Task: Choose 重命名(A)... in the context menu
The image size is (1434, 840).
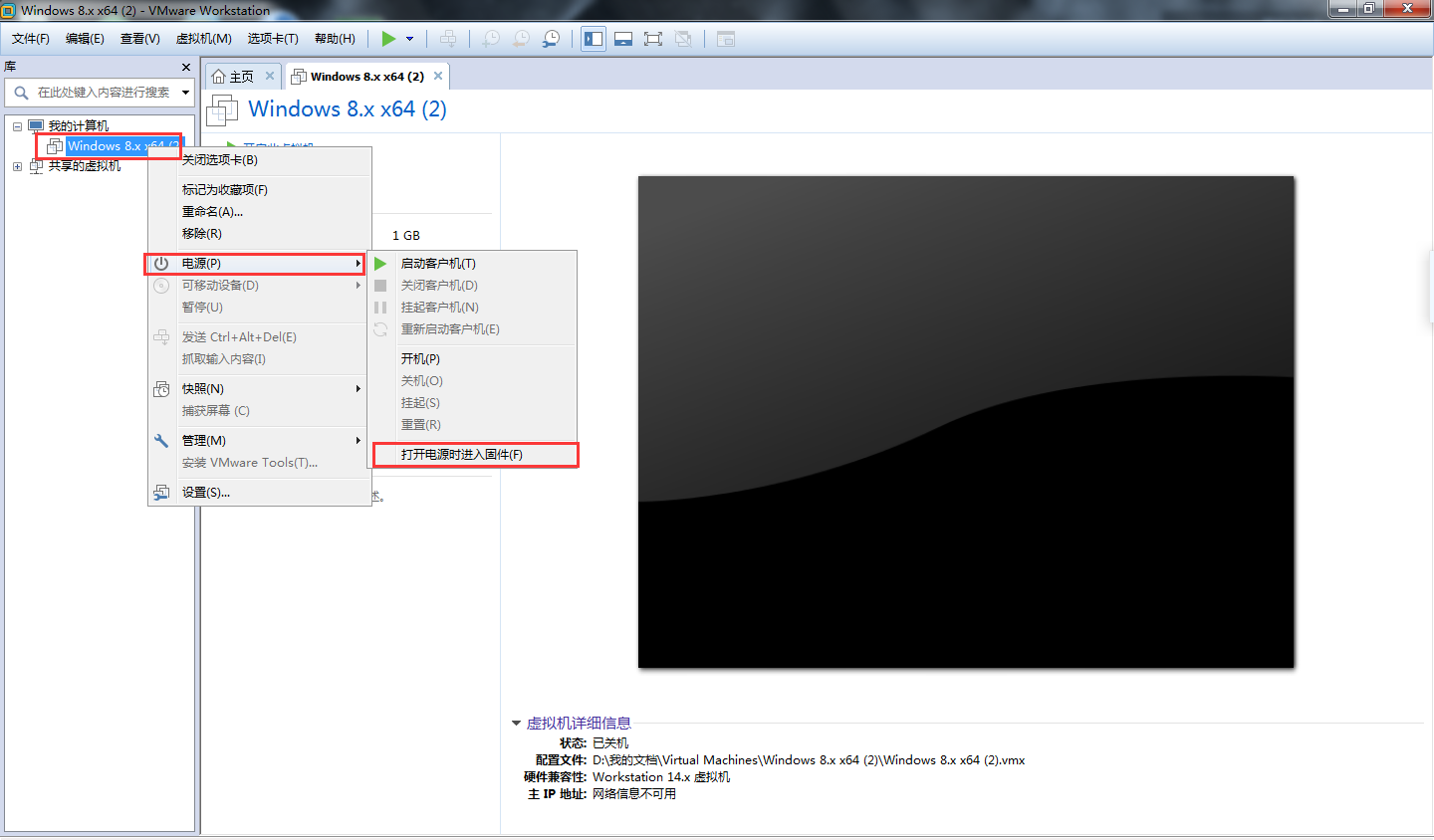Action: click(212, 212)
